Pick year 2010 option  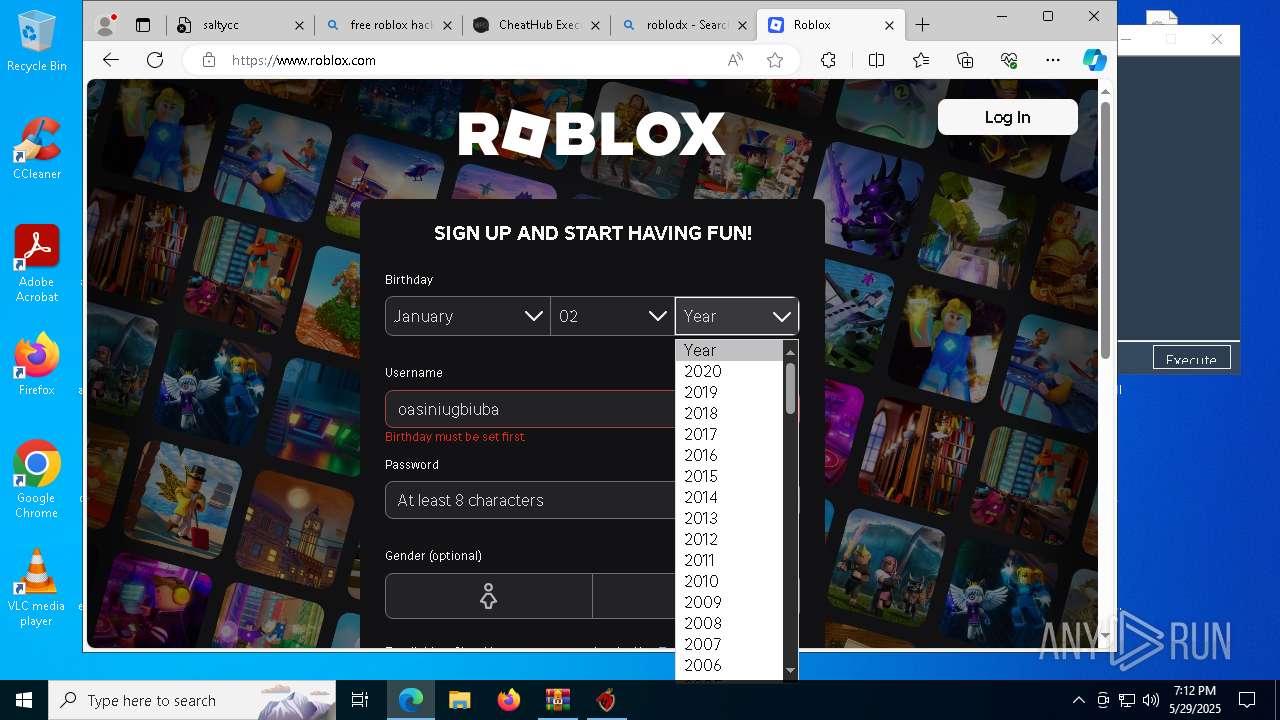pos(729,581)
